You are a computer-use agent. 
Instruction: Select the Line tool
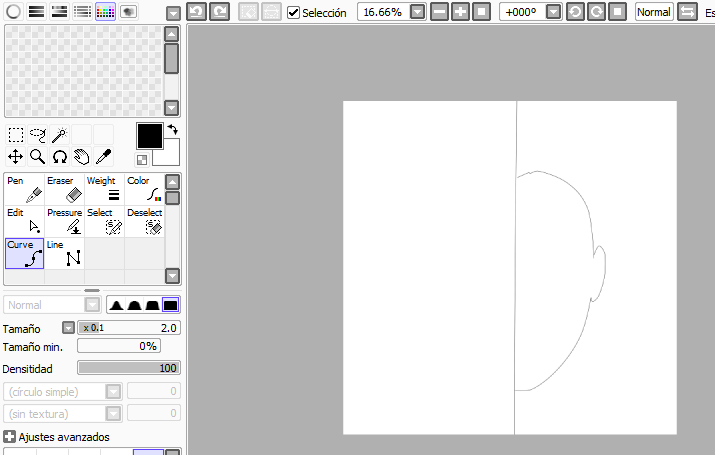pos(64,253)
